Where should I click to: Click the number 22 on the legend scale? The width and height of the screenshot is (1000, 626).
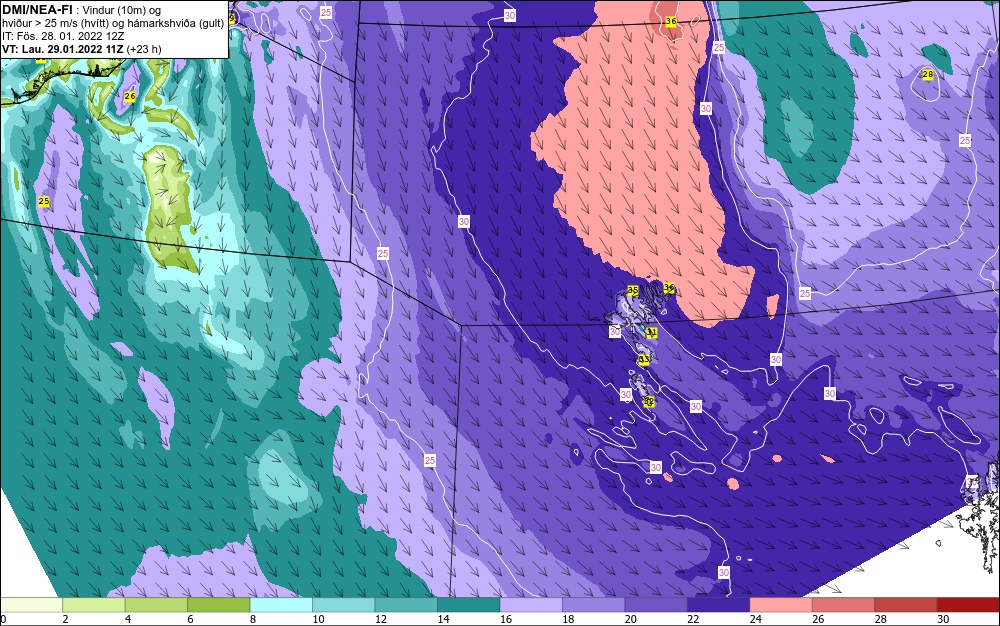coord(694,619)
